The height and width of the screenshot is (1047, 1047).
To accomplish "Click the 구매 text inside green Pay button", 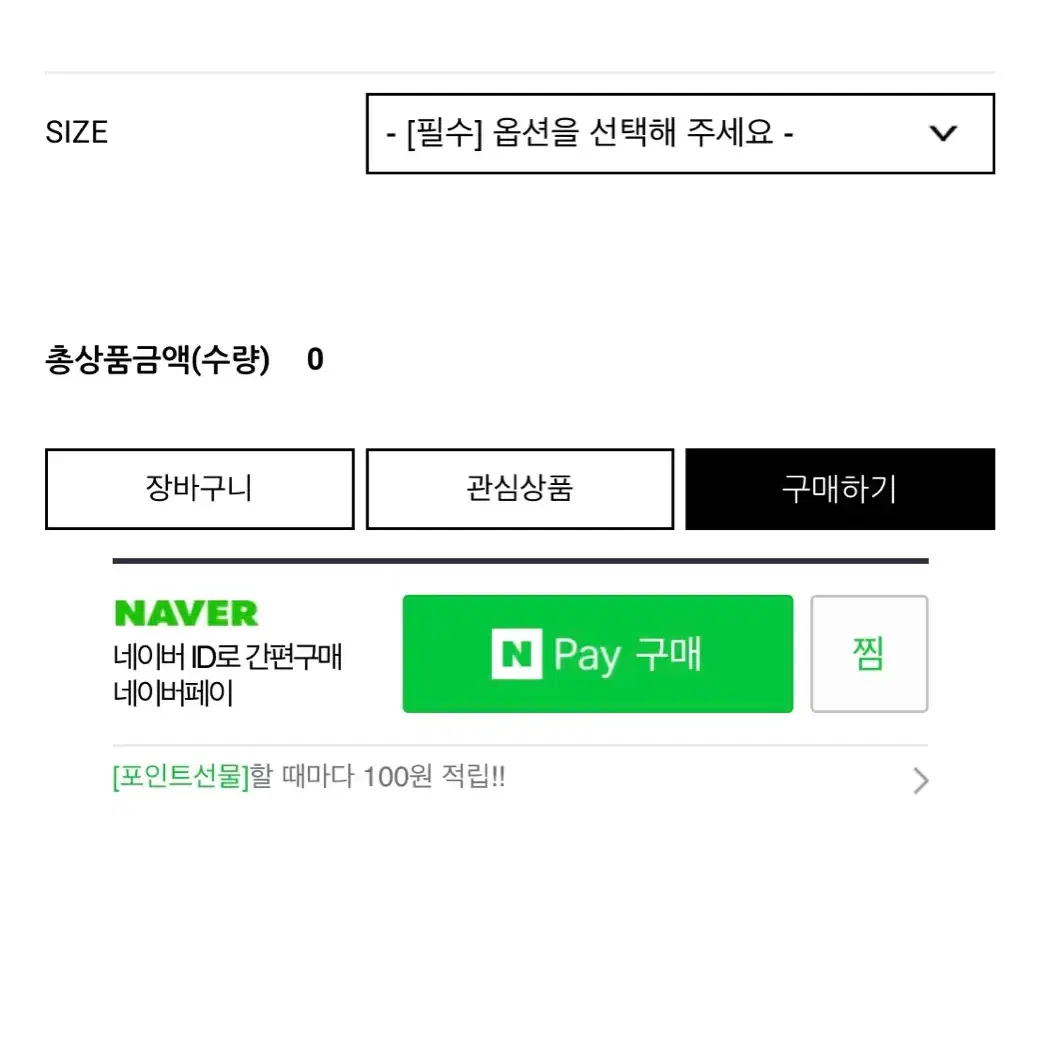I will pos(668,654).
